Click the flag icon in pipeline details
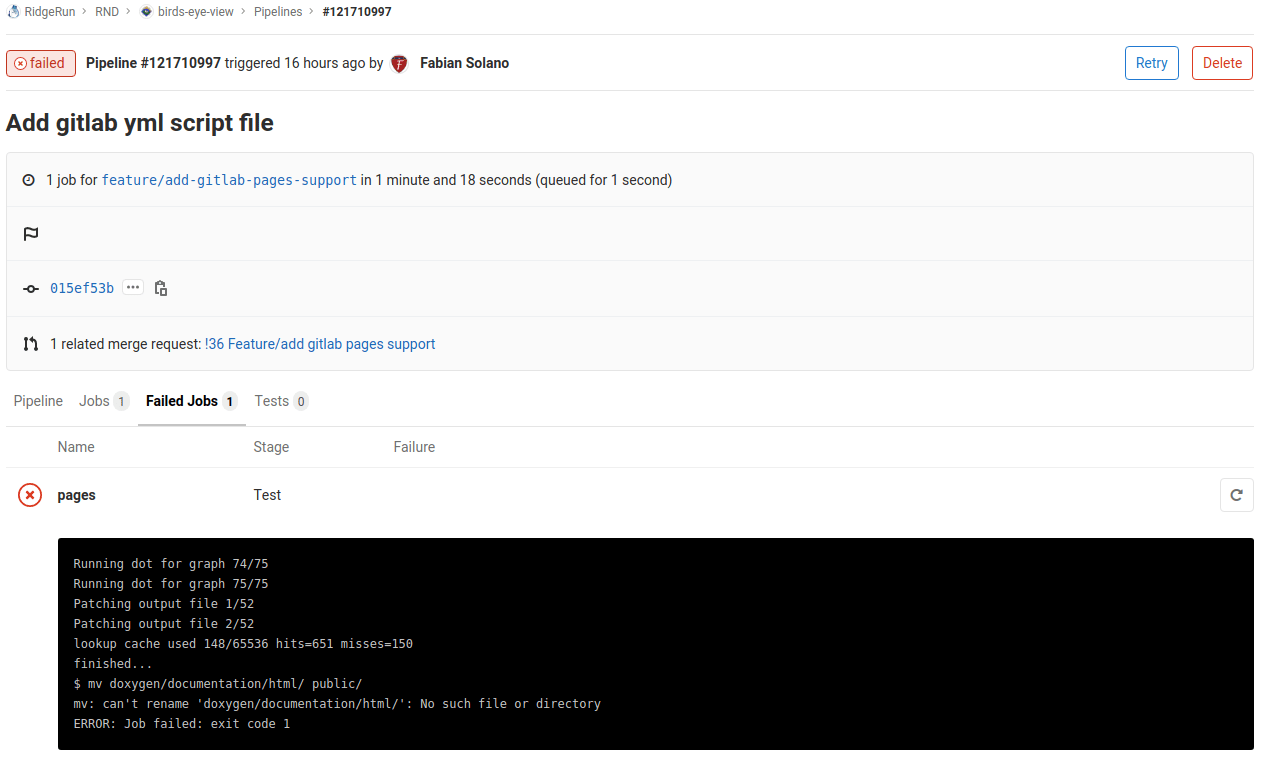 [x=30, y=233]
